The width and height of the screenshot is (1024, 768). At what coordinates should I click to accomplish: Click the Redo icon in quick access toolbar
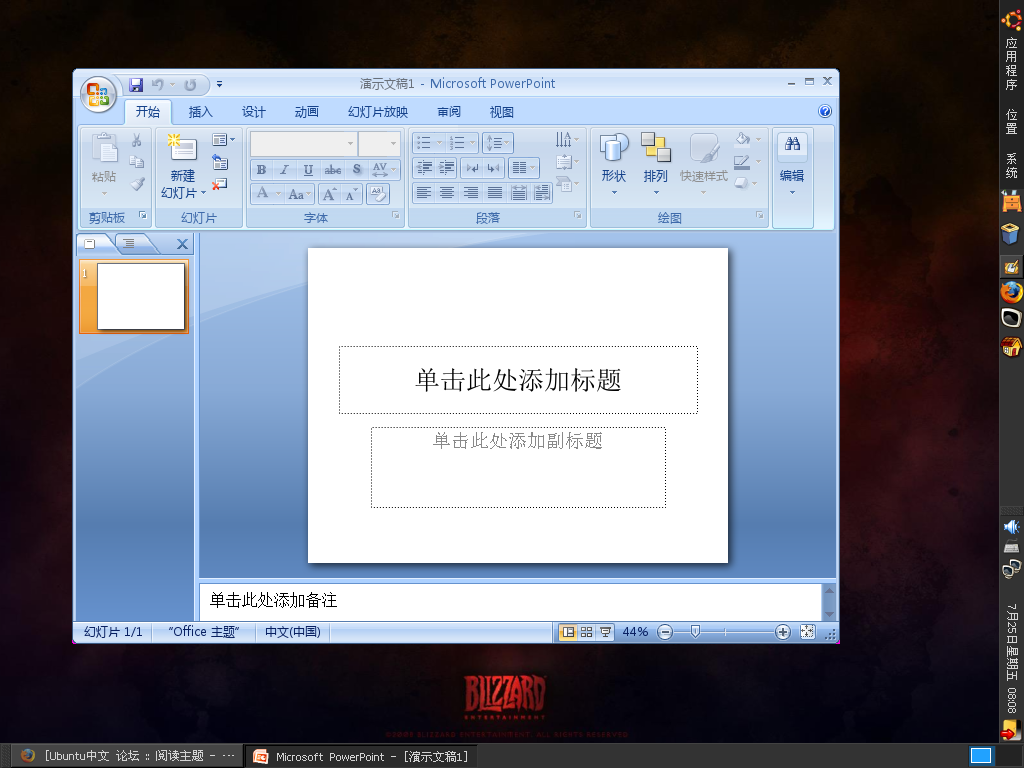(190, 84)
